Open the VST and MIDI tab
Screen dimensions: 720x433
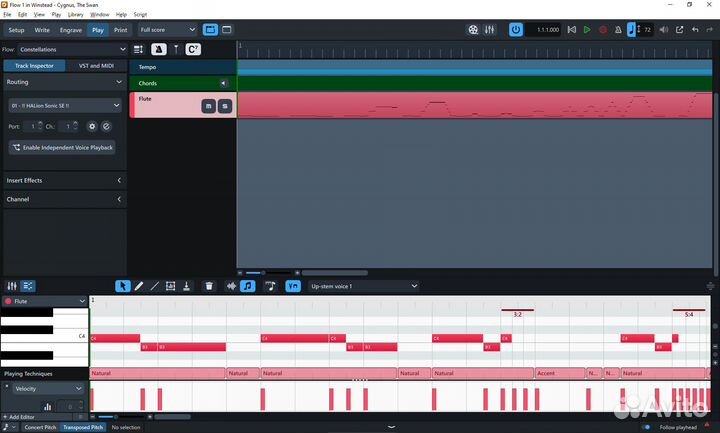pyautogui.click(x=96, y=66)
